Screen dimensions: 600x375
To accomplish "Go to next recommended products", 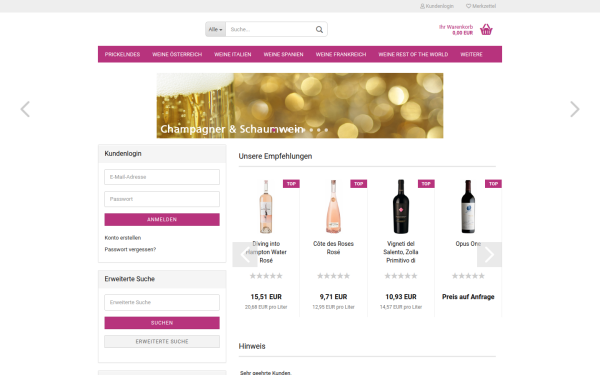I will (489, 254).
